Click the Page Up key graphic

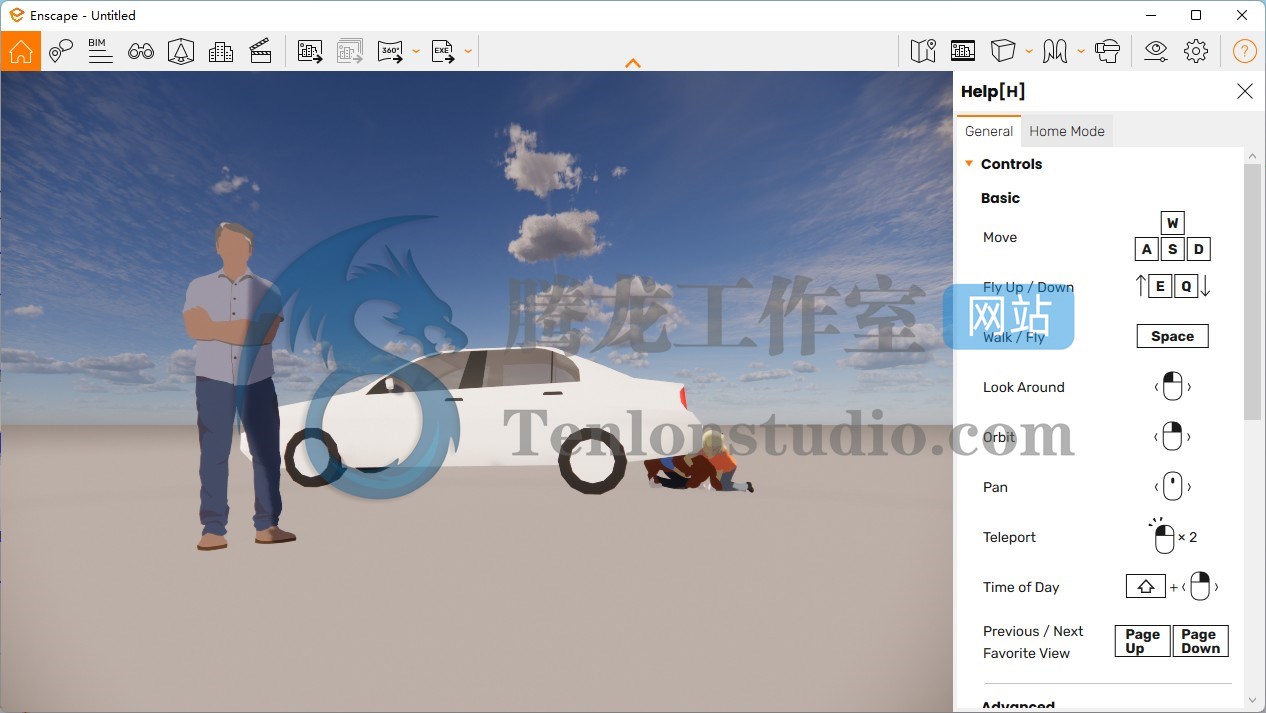[x=1142, y=641]
